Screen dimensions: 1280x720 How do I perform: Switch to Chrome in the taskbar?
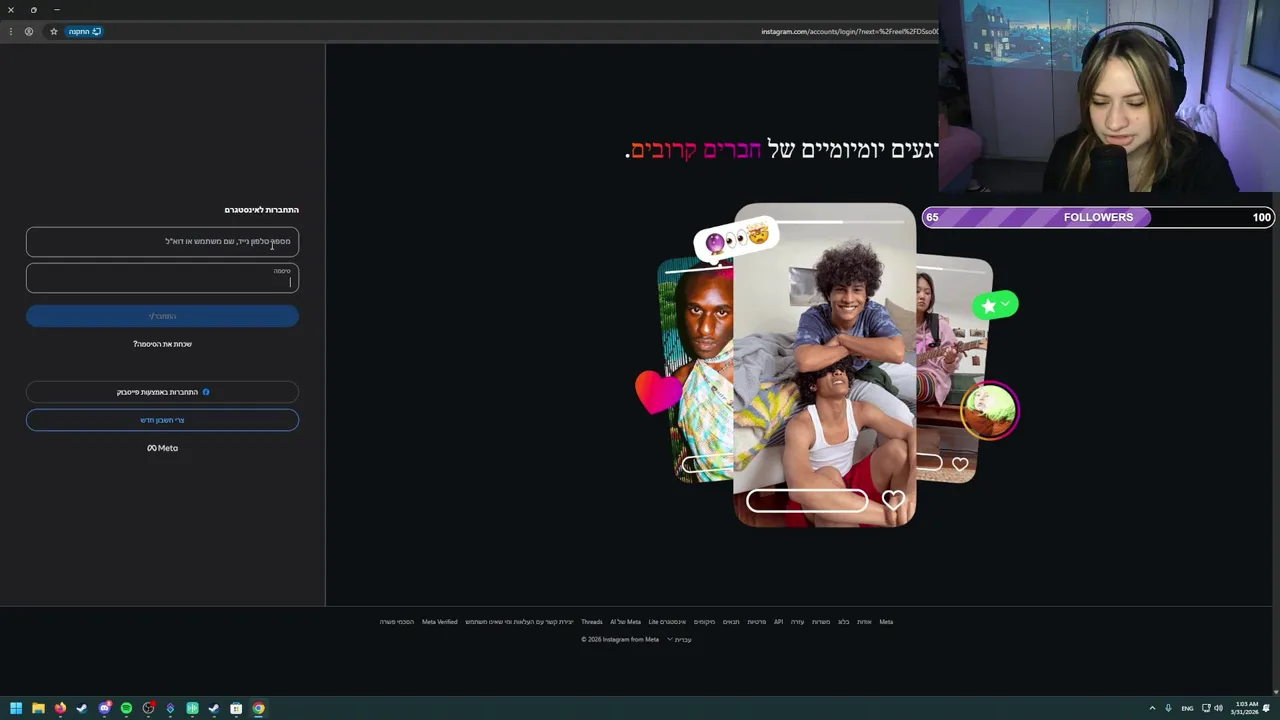258,708
